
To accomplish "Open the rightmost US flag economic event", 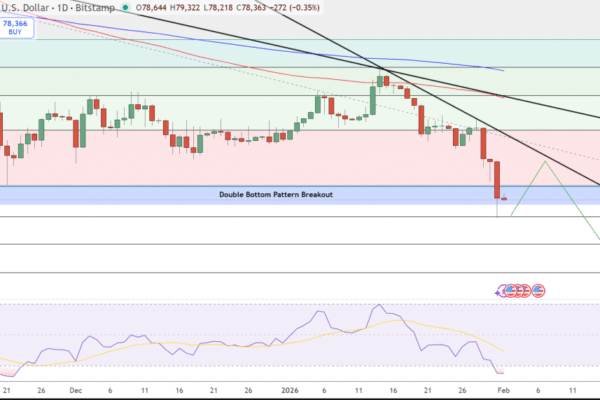I will 538,291.
